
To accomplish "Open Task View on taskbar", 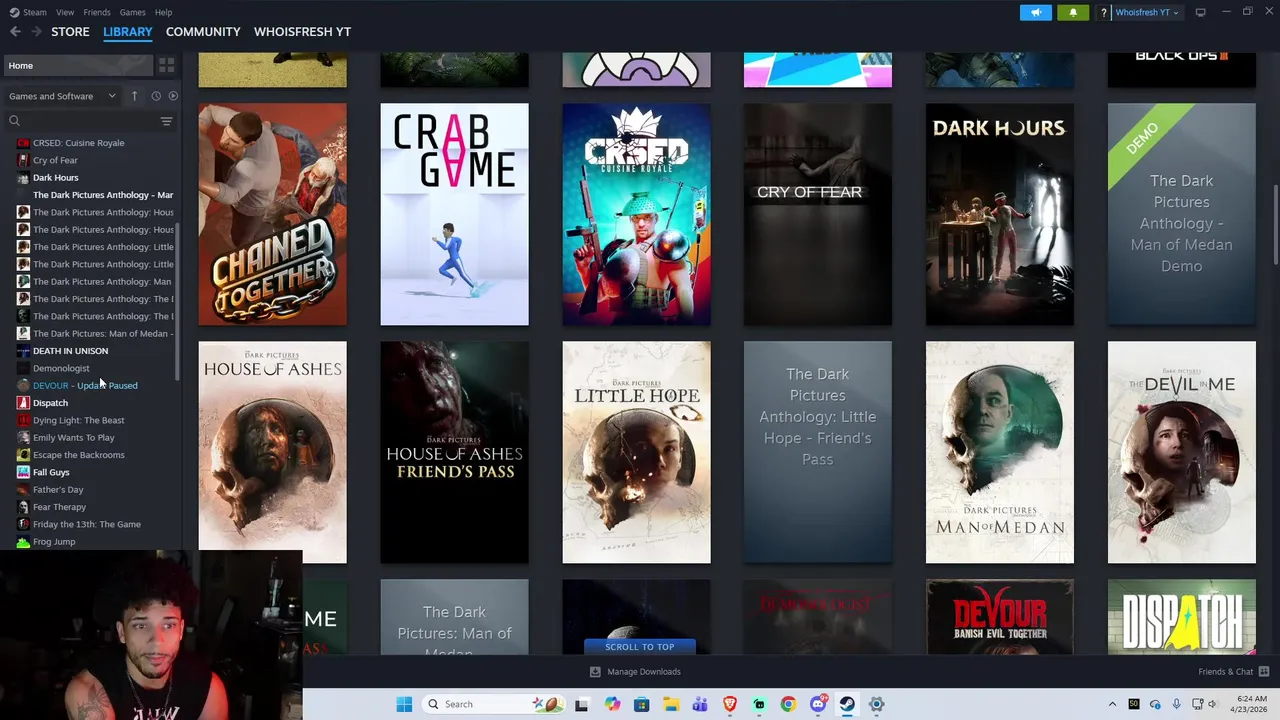I will point(581,704).
